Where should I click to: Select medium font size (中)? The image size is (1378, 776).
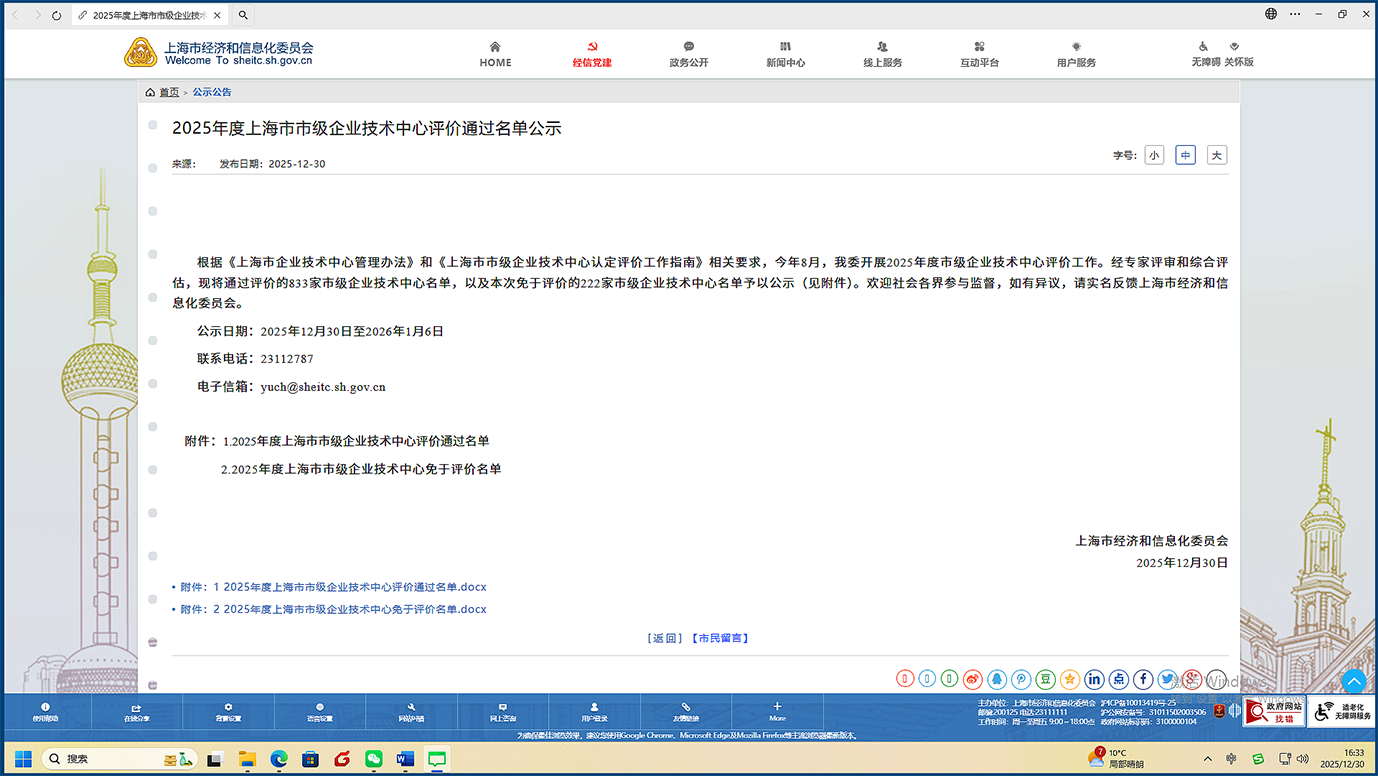1185,155
